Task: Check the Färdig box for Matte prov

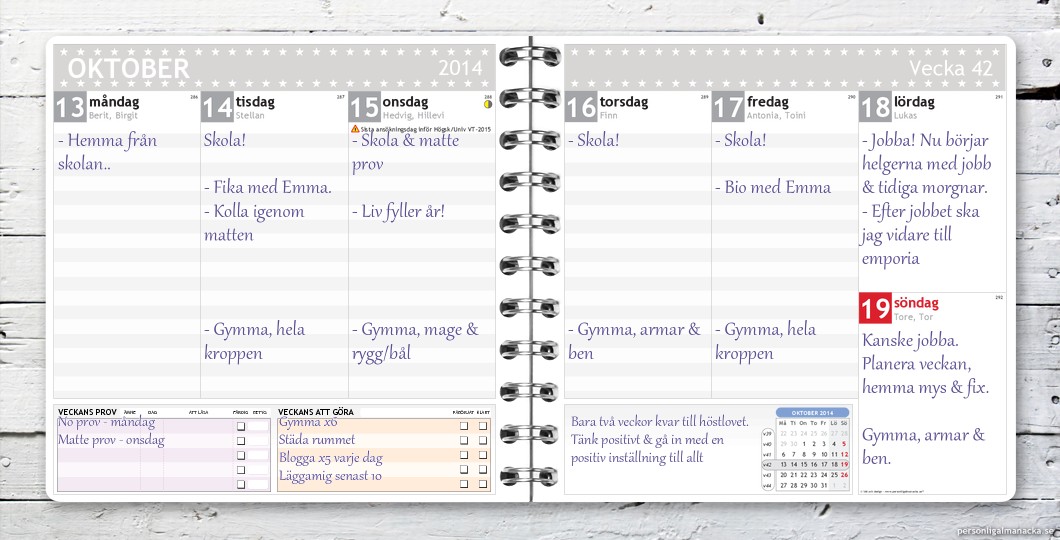Action: 240,440
